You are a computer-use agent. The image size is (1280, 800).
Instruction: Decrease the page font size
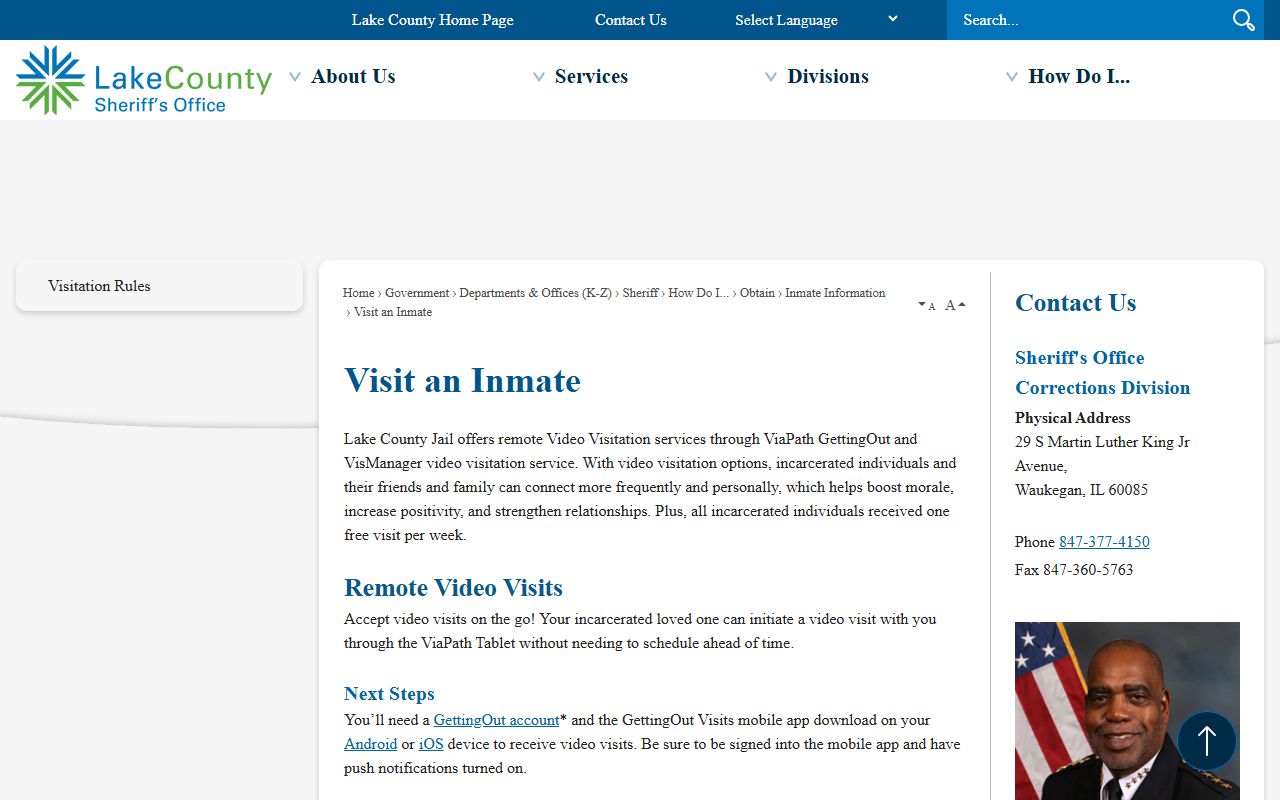[x=926, y=306]
